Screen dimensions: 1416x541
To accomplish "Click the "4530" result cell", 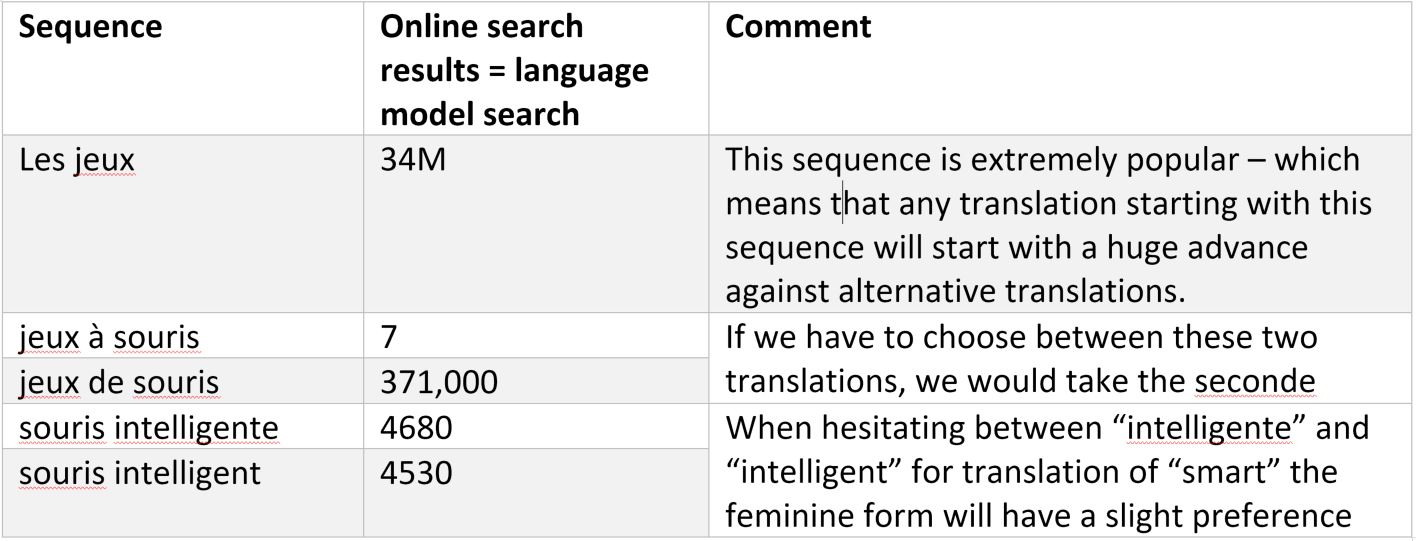I will pos(418,472).
